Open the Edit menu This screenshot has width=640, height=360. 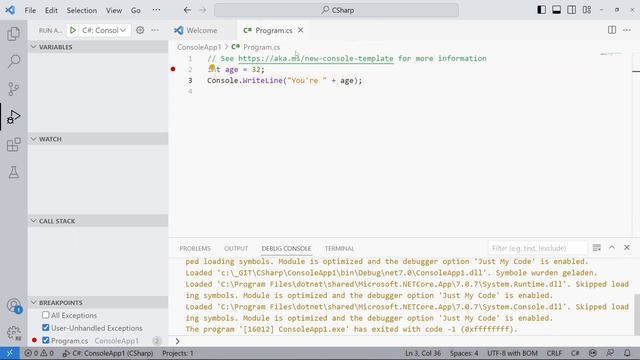51,10
